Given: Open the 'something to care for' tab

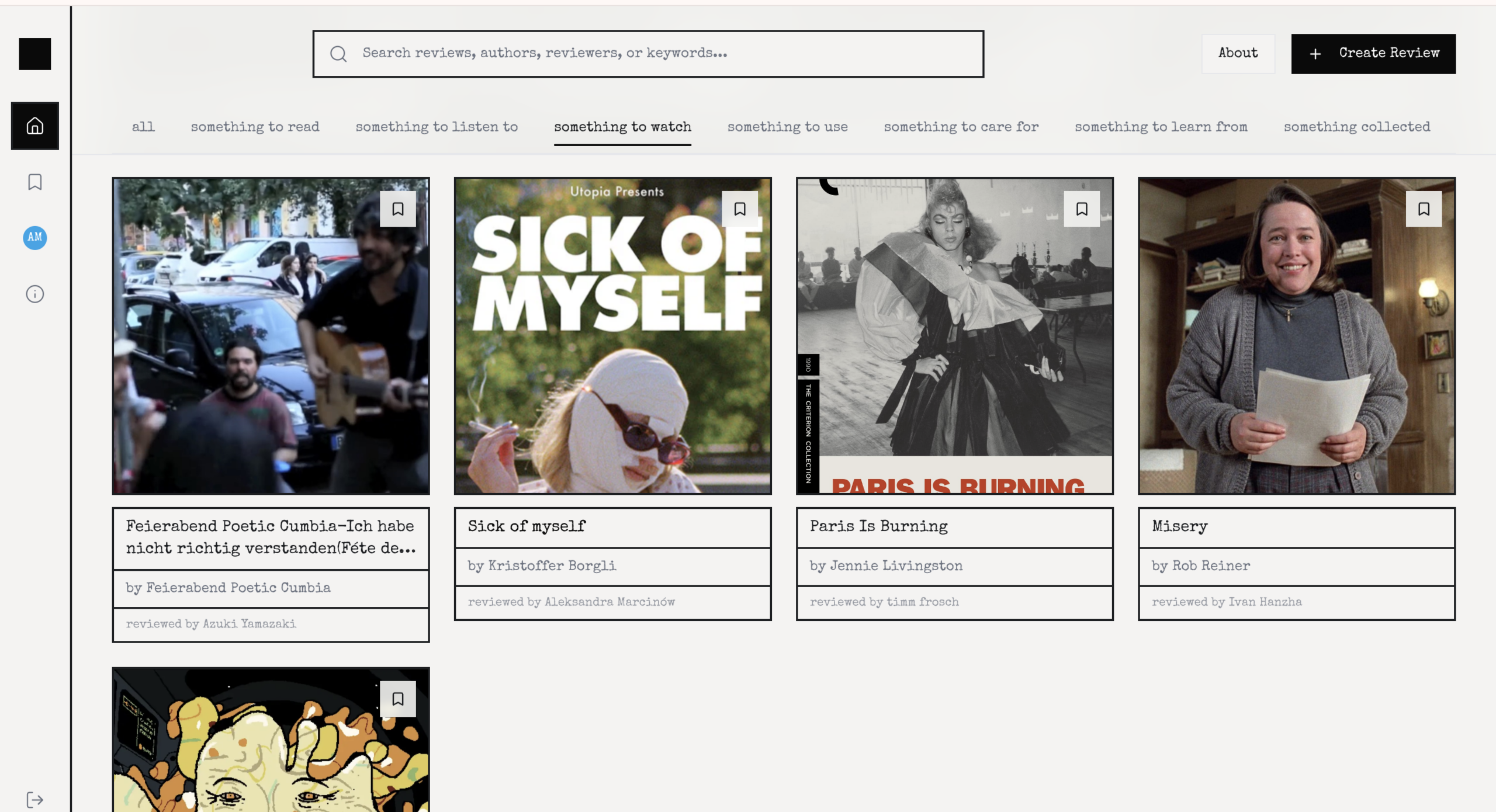Looking at the screenshot, I should click(x=961, y=127).
